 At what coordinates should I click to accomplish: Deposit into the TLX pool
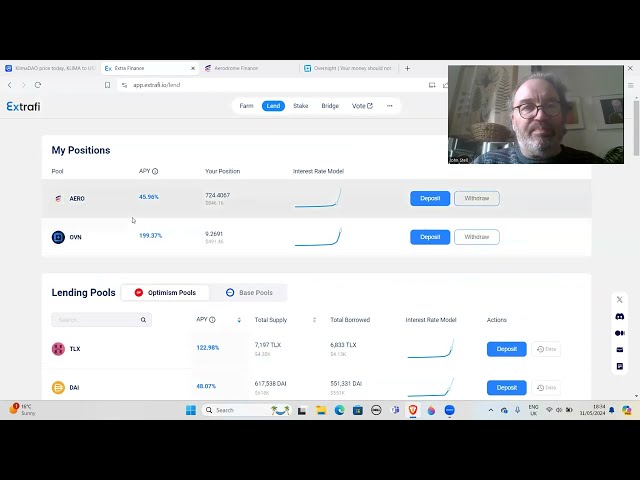coord(507,349)
